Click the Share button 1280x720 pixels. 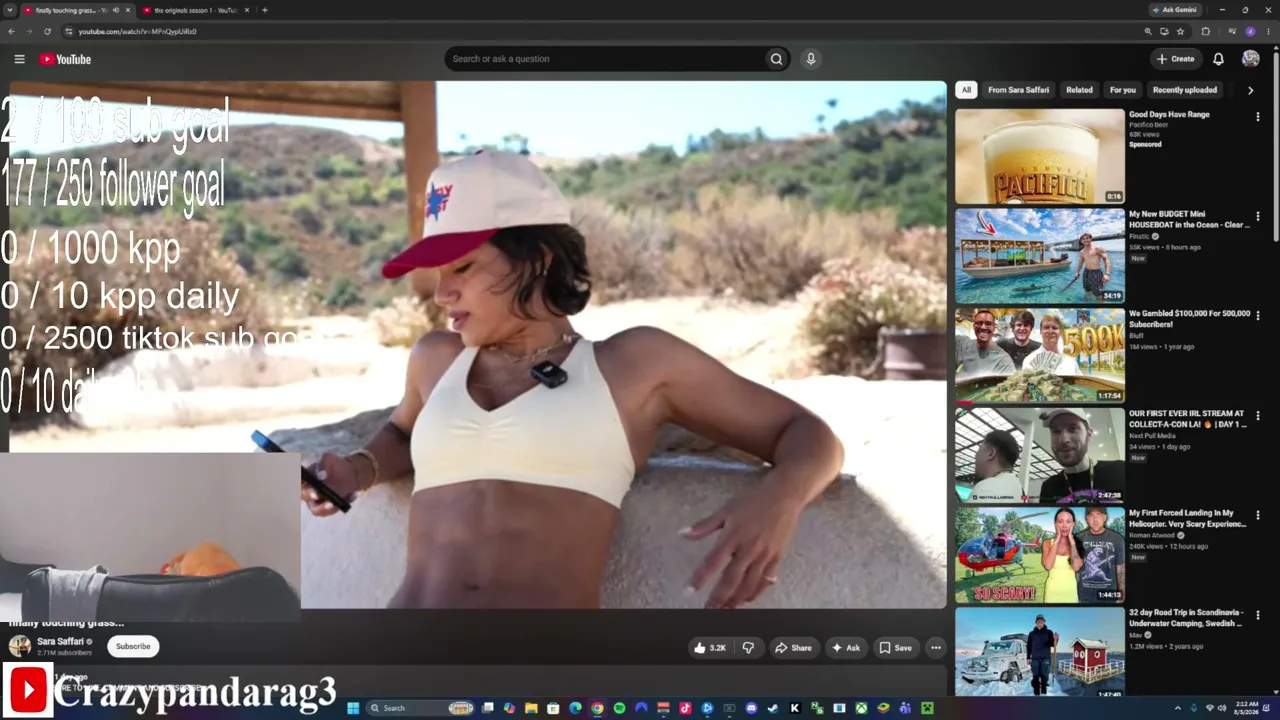(793, 648)
